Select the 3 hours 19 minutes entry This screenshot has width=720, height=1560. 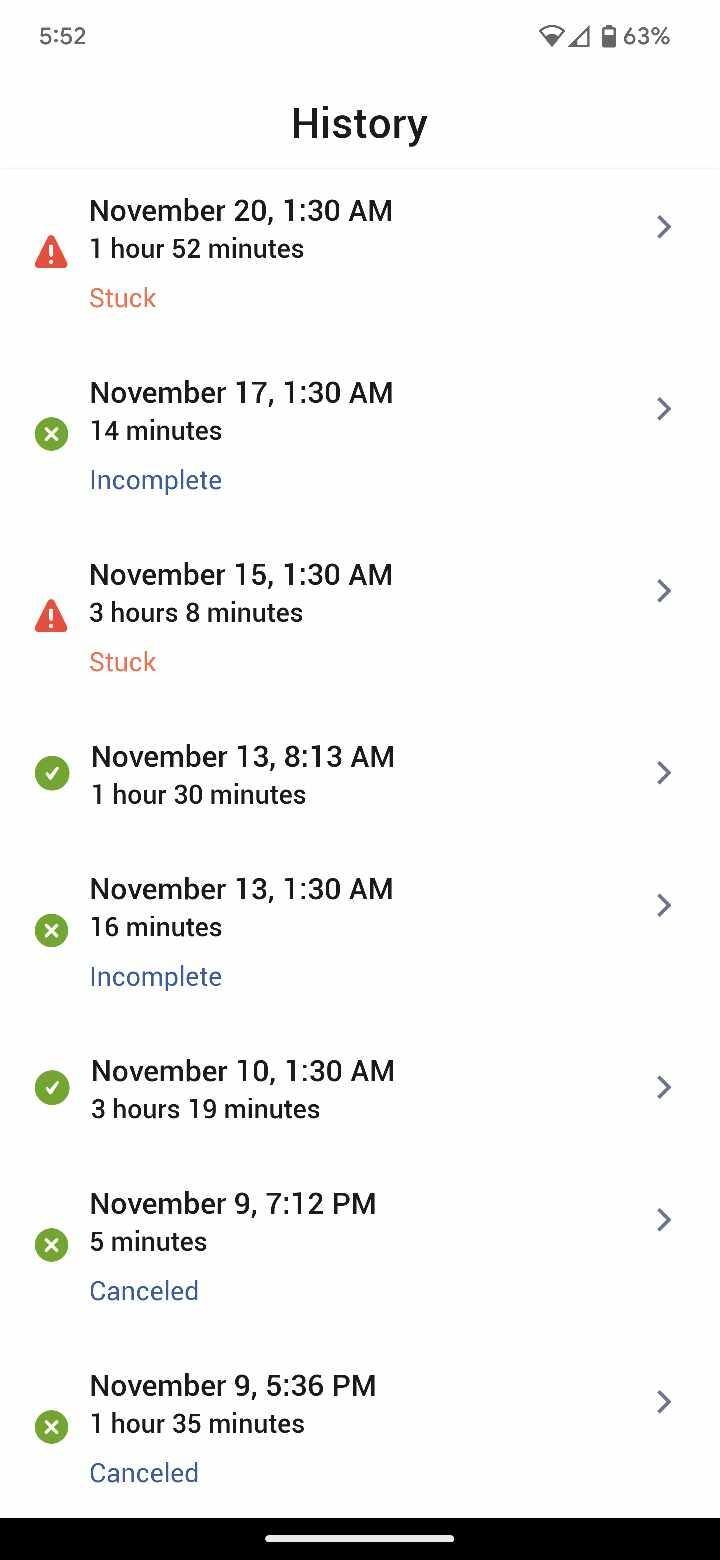pyautogui.click(x=206, y=1109)
